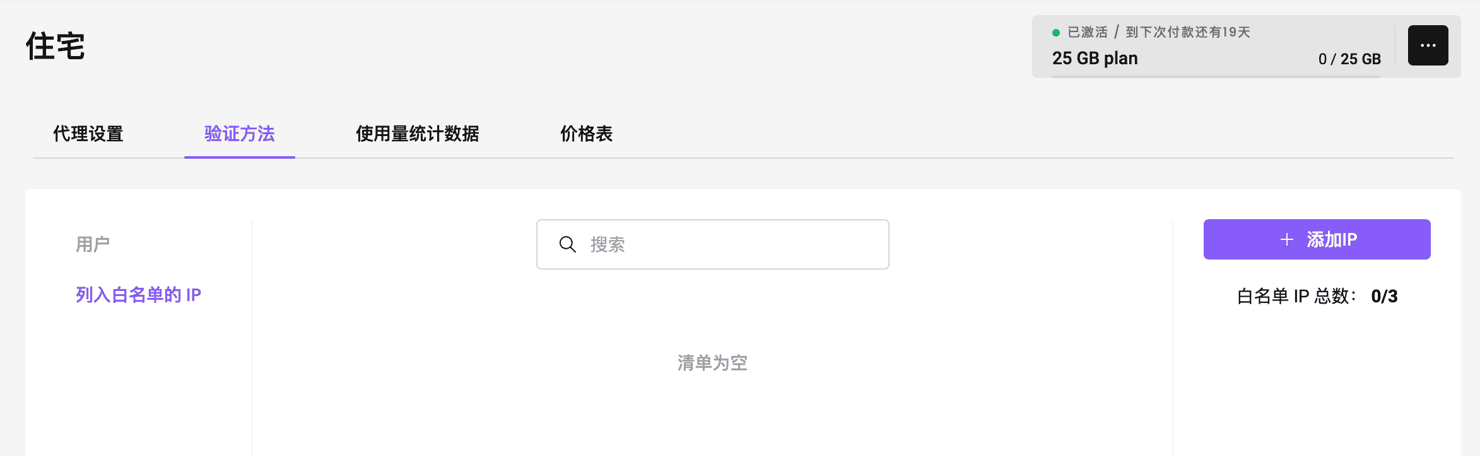Click the green 已激活 status dot
Screen dimensions: 1480x456
pos(1056,33)
